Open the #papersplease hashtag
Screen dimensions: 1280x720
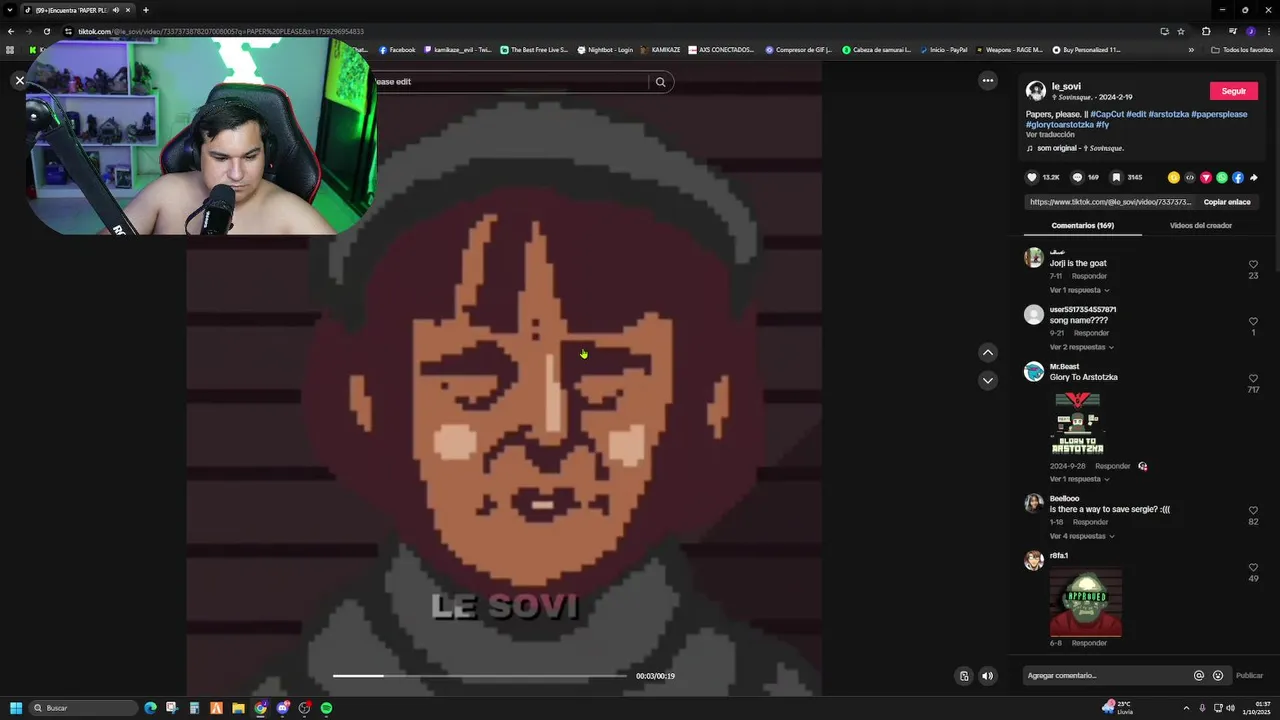click(x=1219, y=114)
